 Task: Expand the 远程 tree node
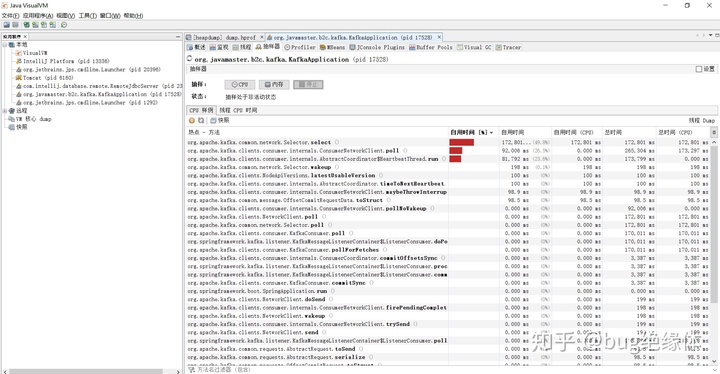(x=5, y=111)
